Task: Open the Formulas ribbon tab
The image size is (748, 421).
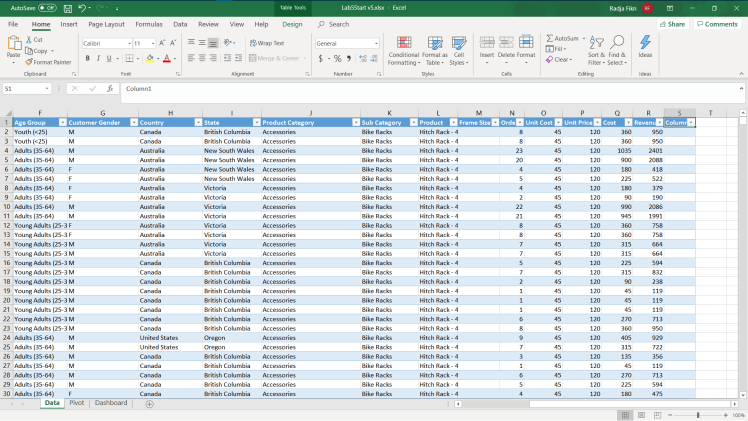Action: pos(149,24)
